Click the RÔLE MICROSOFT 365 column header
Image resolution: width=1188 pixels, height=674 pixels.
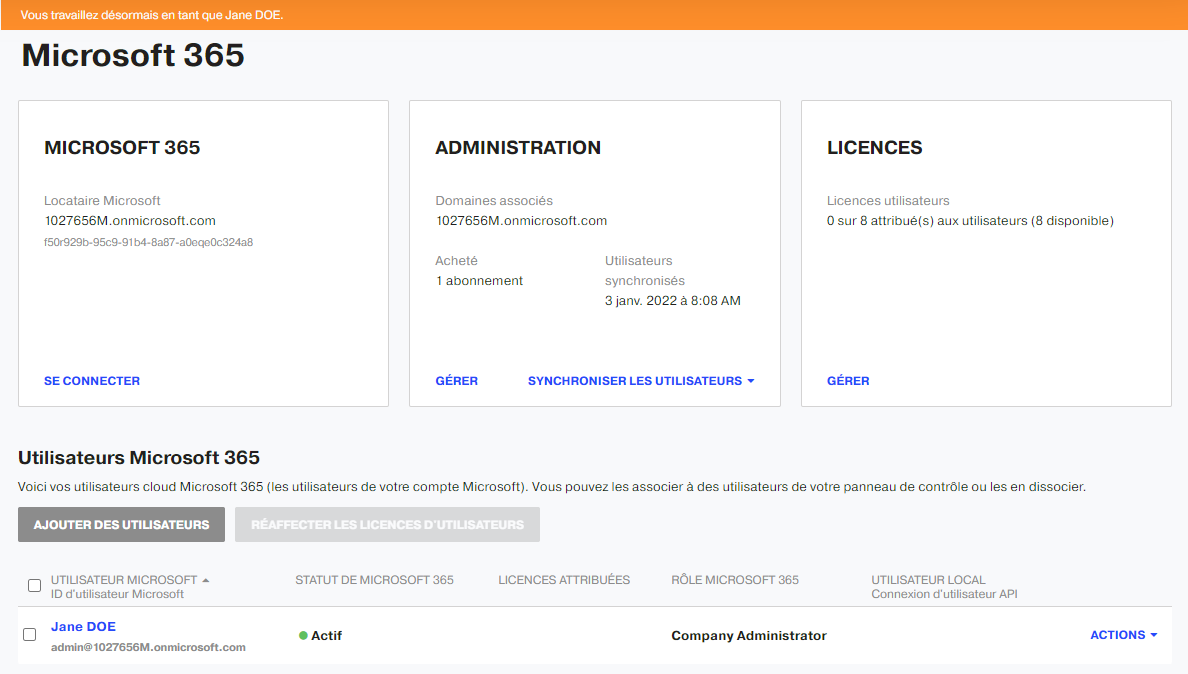point(735,580)
